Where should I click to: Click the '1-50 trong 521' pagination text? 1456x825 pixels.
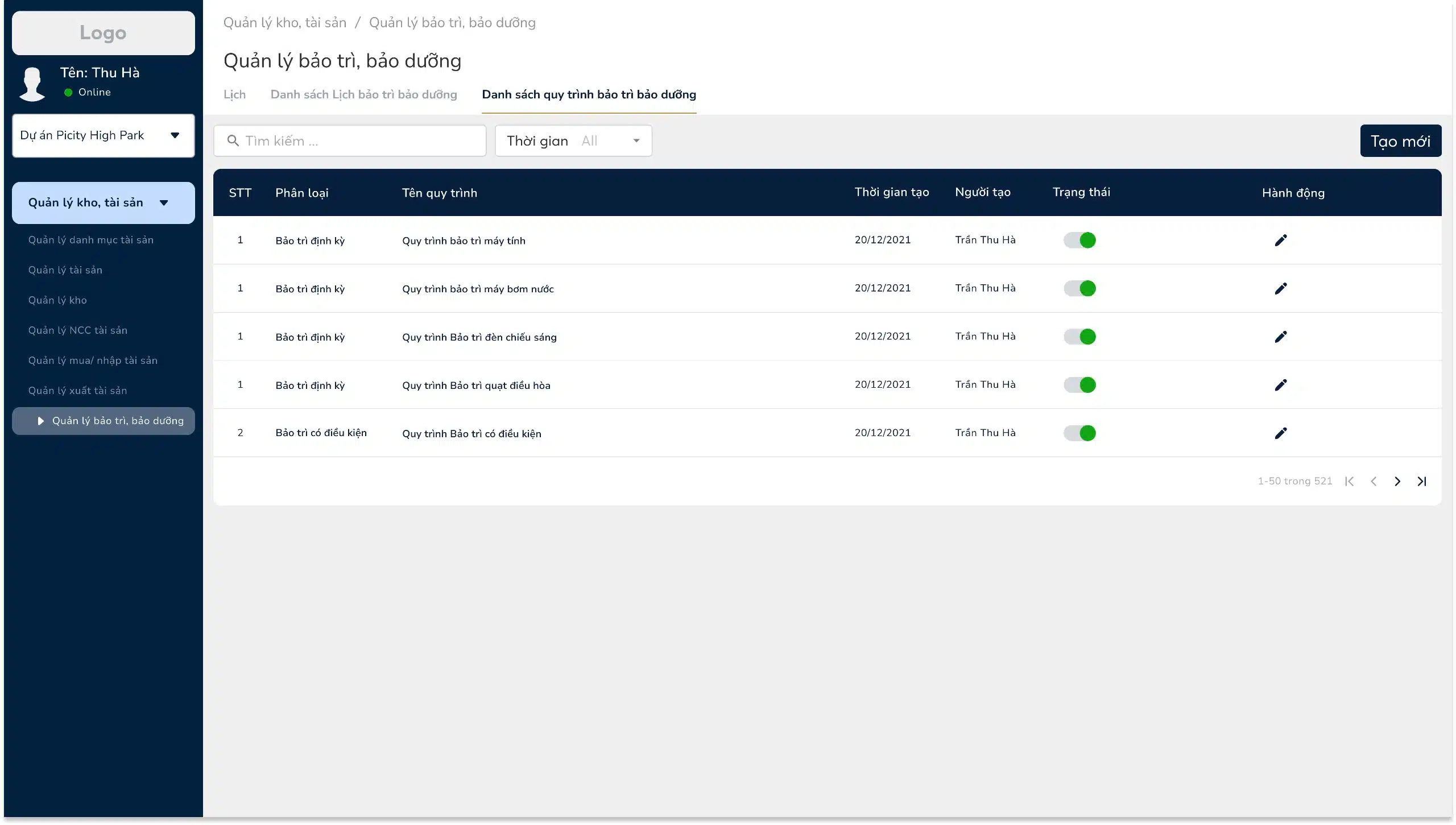pos(1294,482)
